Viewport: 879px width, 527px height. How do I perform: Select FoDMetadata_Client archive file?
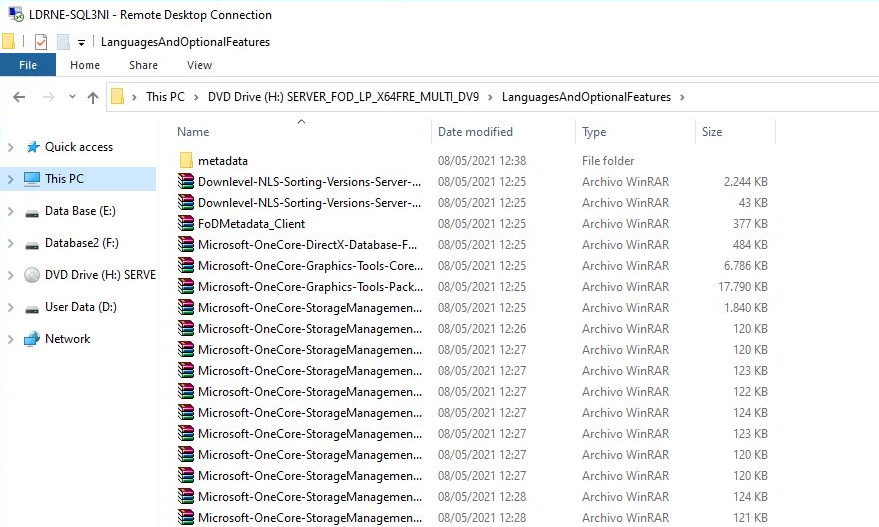251,224
